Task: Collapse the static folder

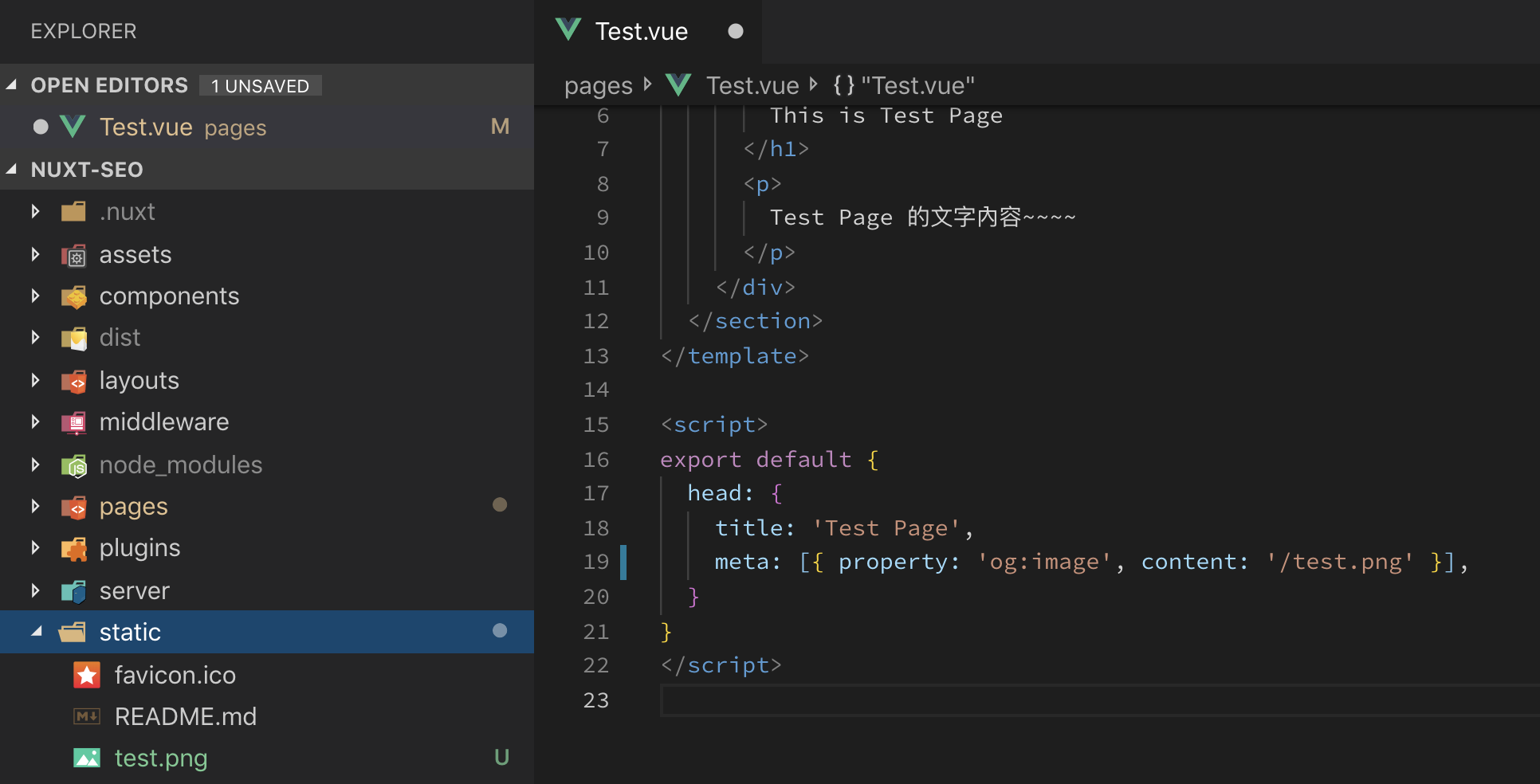Action: 37,632
